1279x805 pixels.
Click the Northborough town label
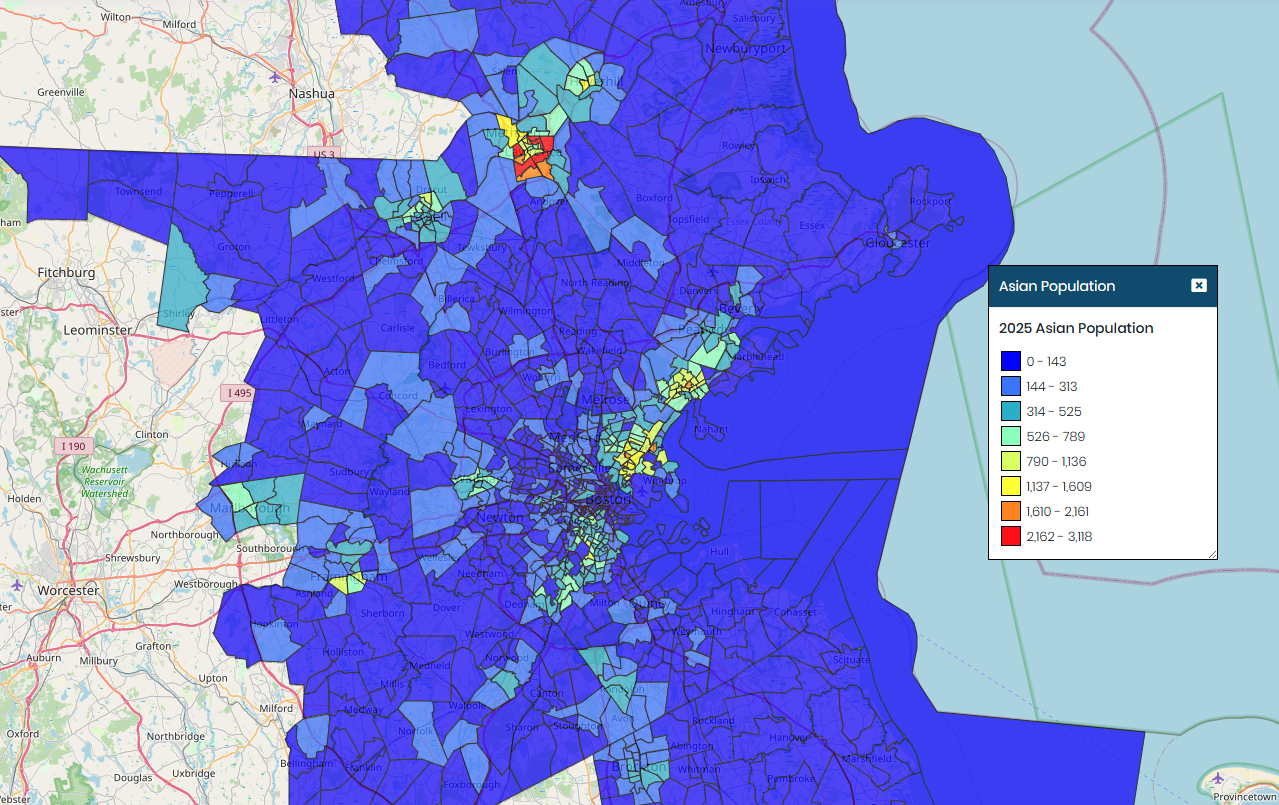tap(185, 534)
